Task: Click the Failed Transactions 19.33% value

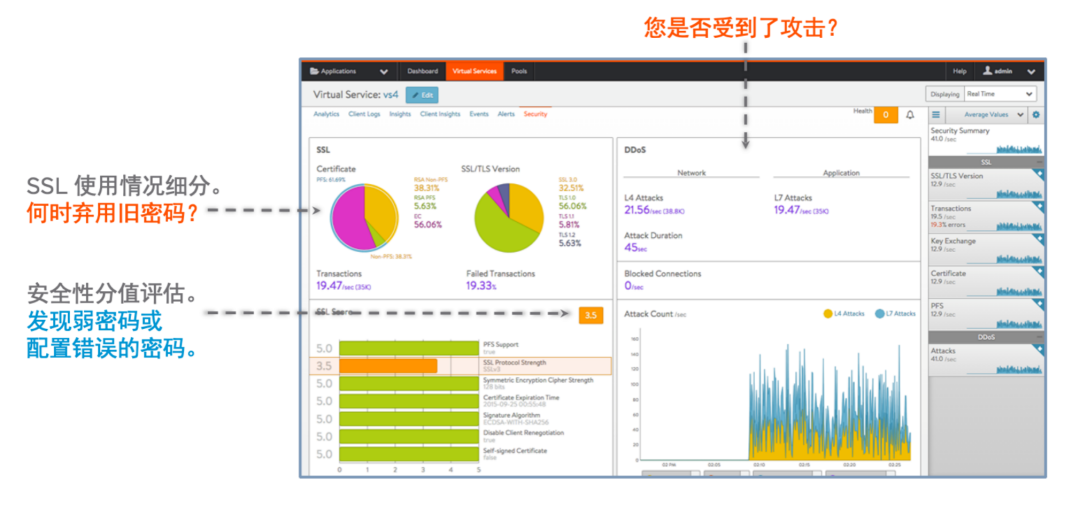Action: (x=481, y=286)
